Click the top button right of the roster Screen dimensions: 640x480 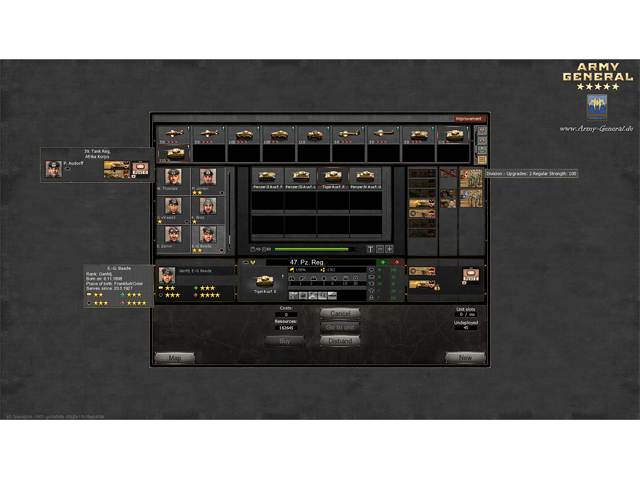pos(482,130)
